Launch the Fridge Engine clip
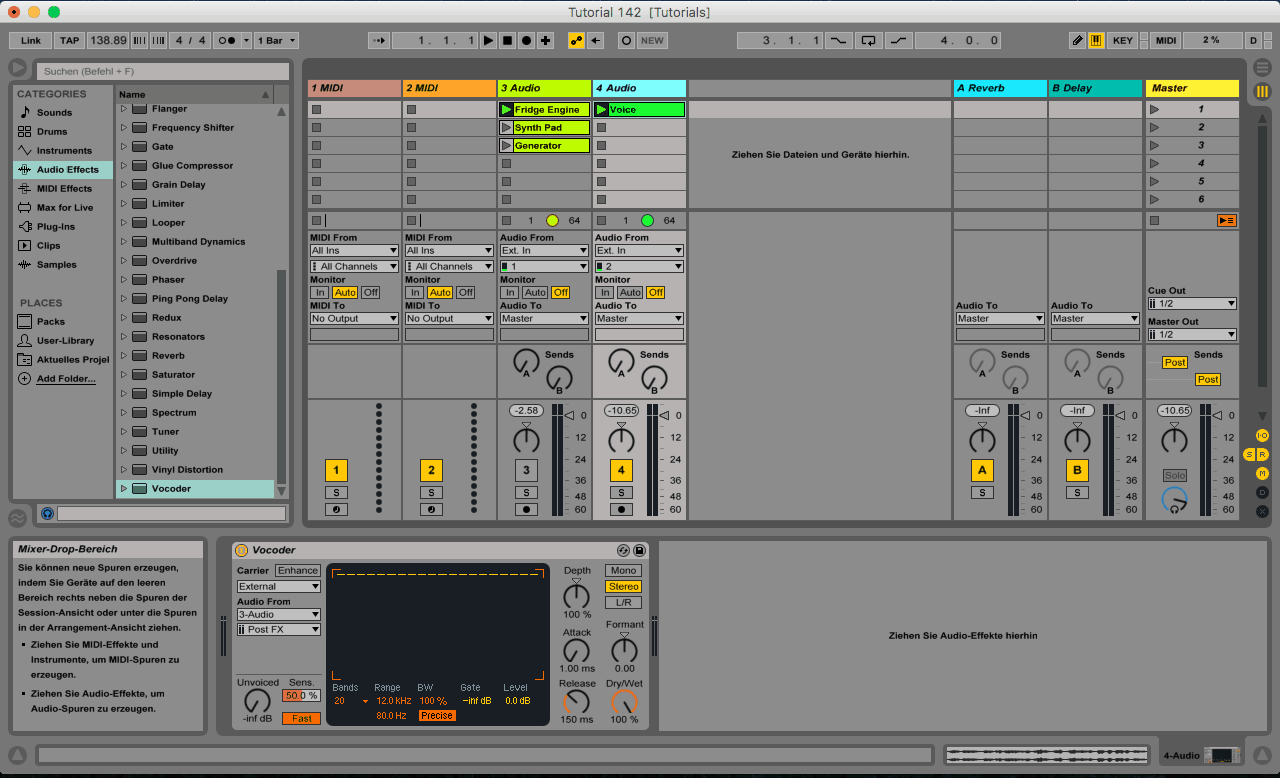1280x778 pixels. click(507, 110)
